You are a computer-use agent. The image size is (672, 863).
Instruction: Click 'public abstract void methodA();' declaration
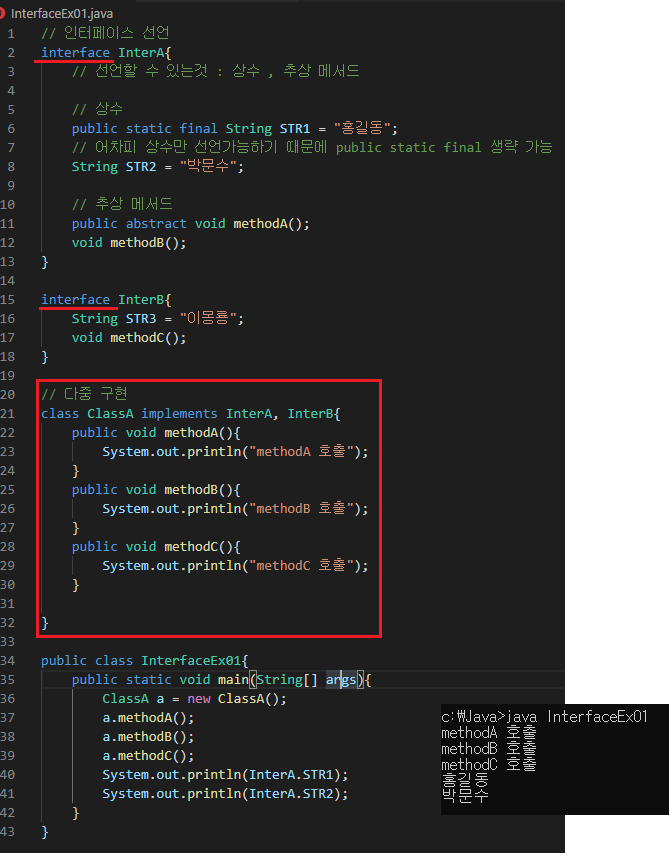(x=190, y=223)
